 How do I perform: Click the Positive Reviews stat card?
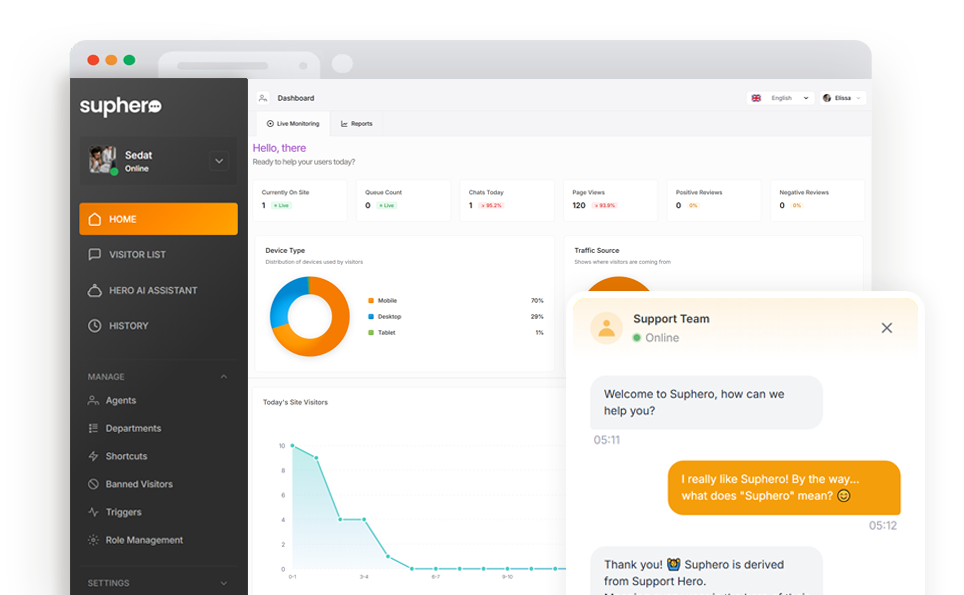point(714,200)
